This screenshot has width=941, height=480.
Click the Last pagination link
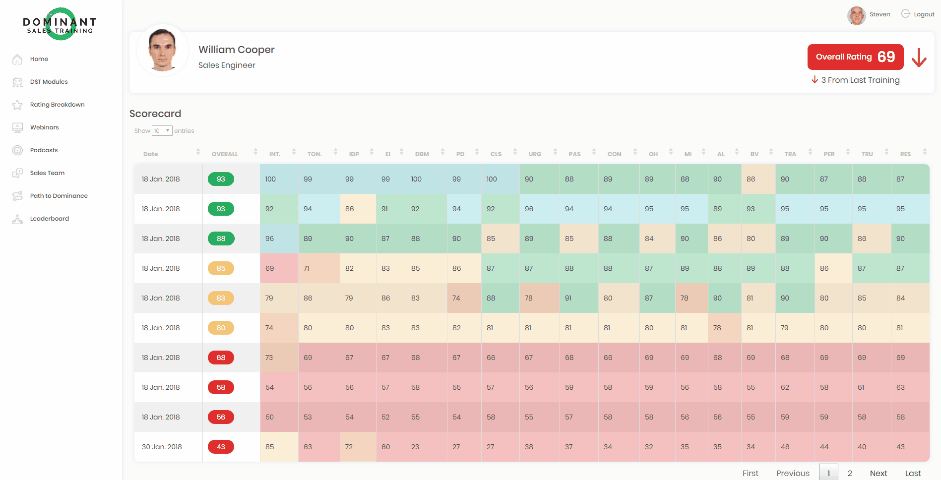tap(913, 473)
